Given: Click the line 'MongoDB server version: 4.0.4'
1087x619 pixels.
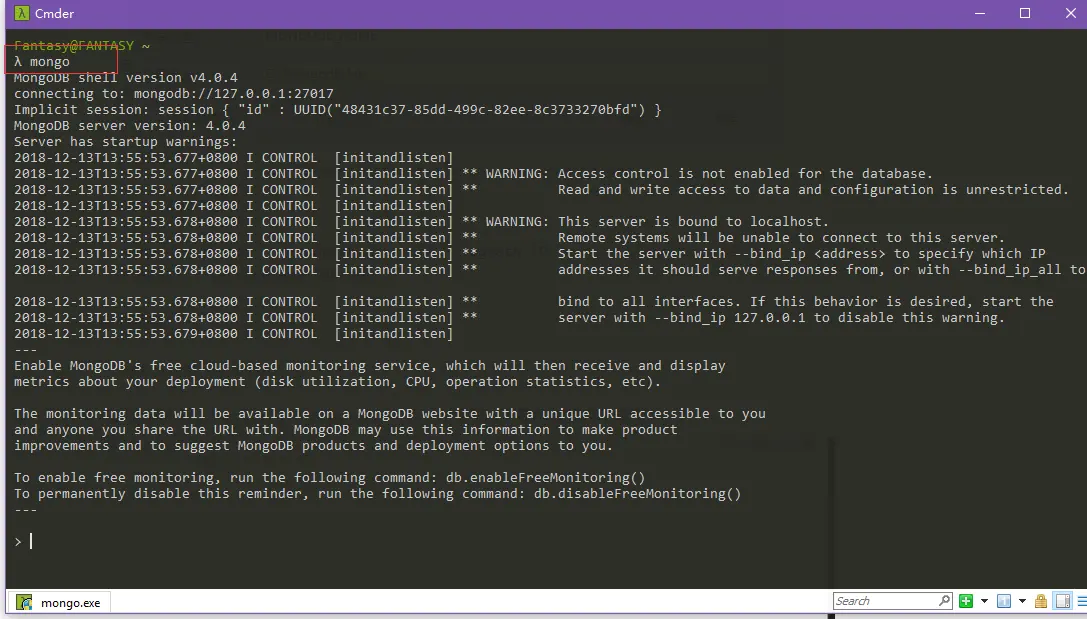Looking at the screenshot, I should pos(130,125).
